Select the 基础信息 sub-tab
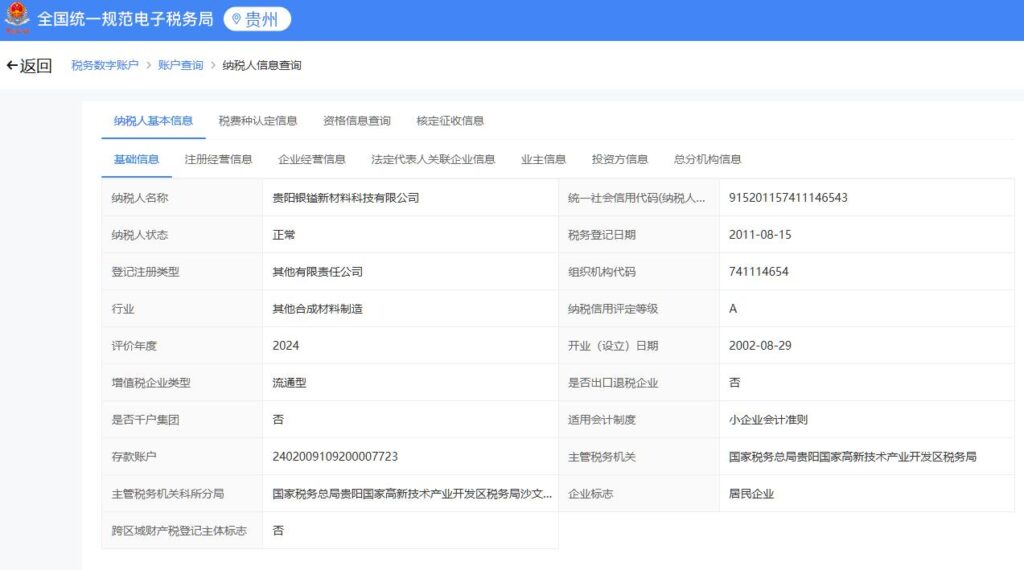The height and width of the screenshot is (570, 1024). [x=136, y=159]
